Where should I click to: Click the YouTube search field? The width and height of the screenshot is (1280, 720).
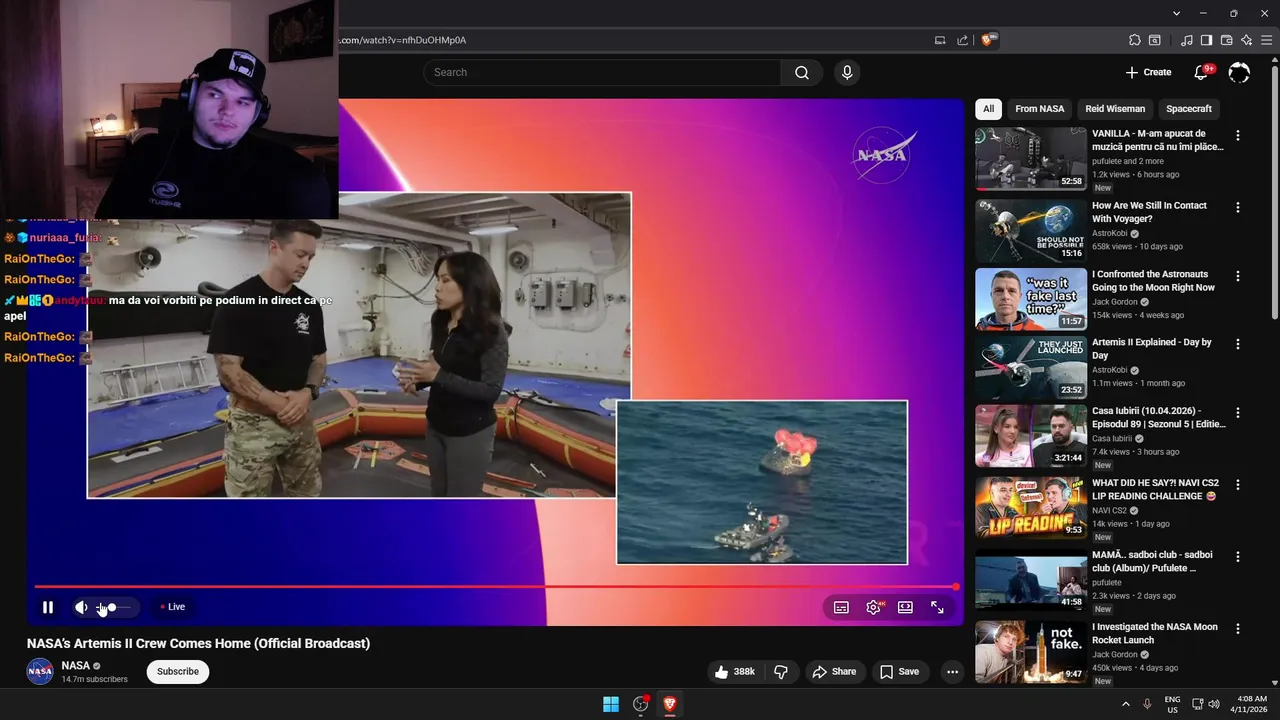click(602, 72)
